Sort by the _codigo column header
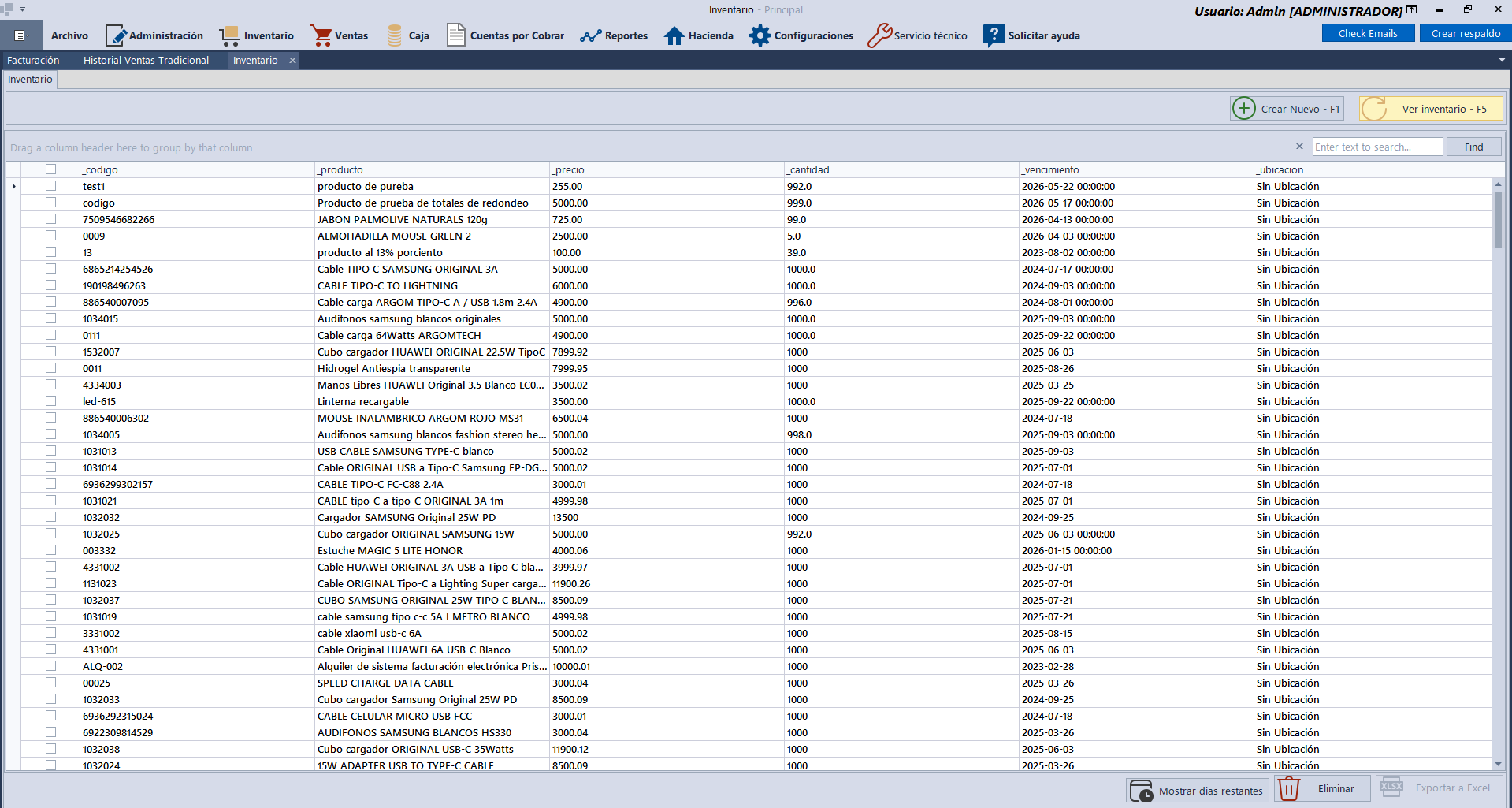The width and height of the screenshot is (1512, 808). [x=197, y=169]
